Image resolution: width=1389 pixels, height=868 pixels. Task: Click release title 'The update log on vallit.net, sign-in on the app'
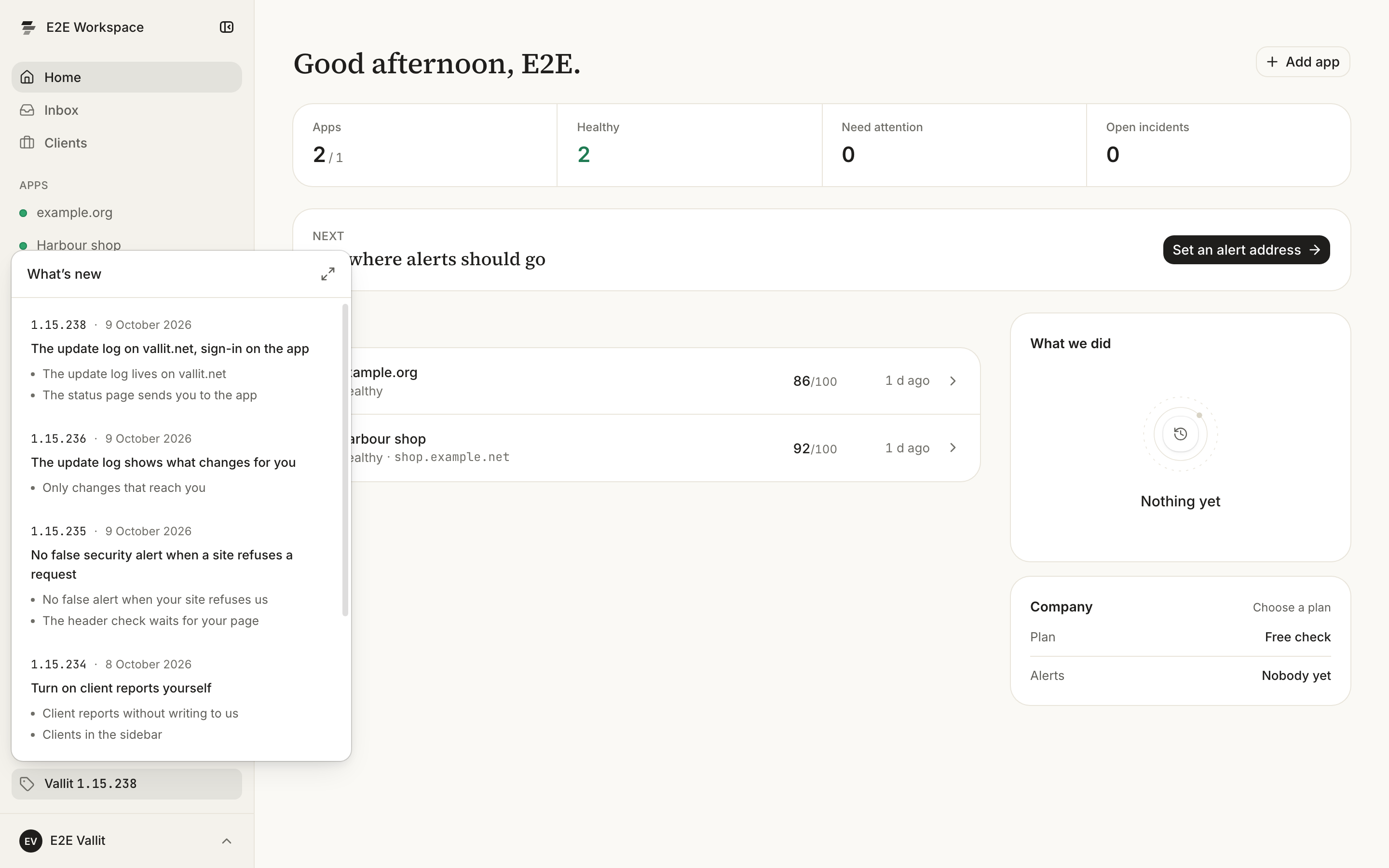point(170,349)
